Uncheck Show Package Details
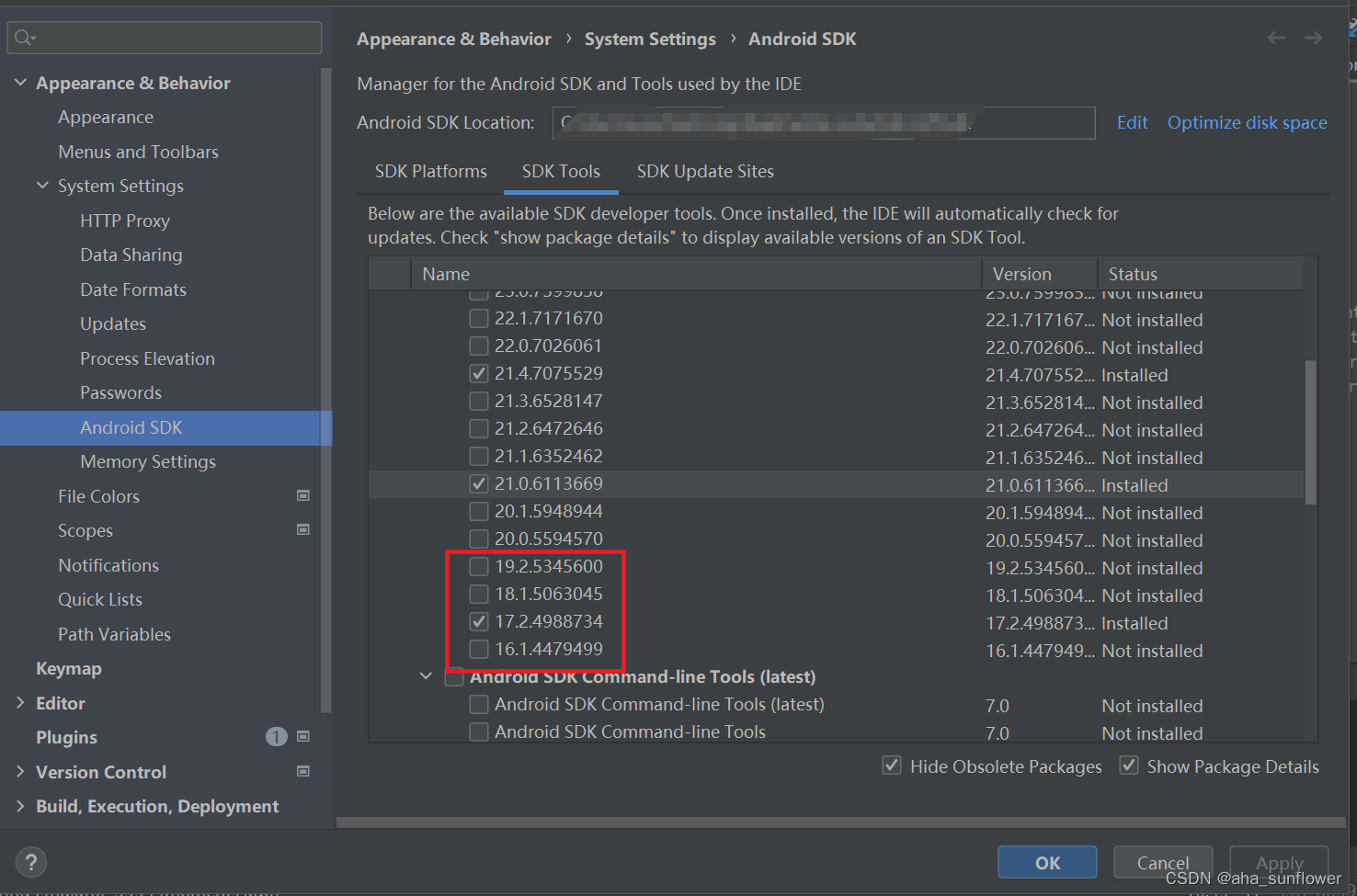This screenshot has width=1357, height=896. [1128, 765]
